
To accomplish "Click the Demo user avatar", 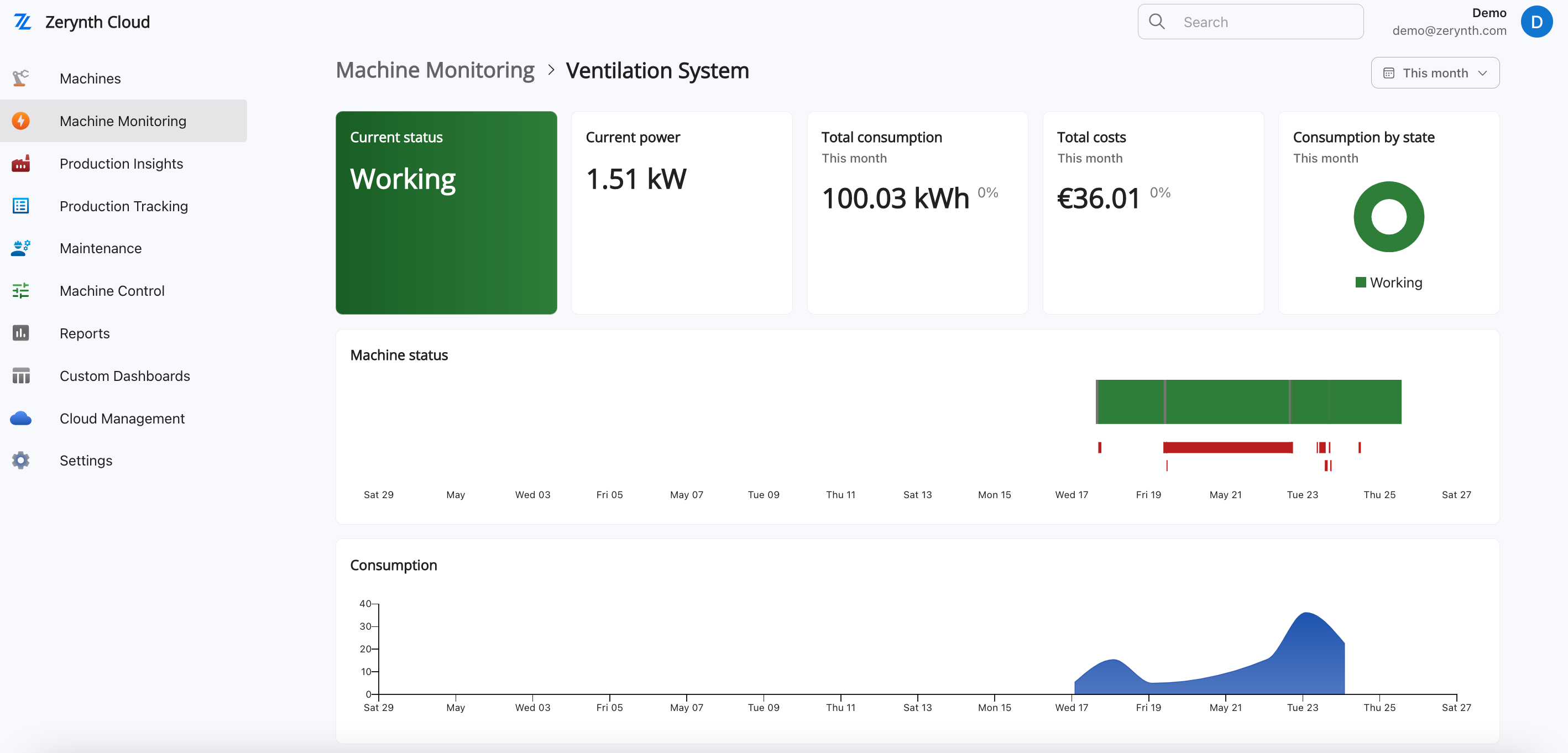I will coord(1536,22).
